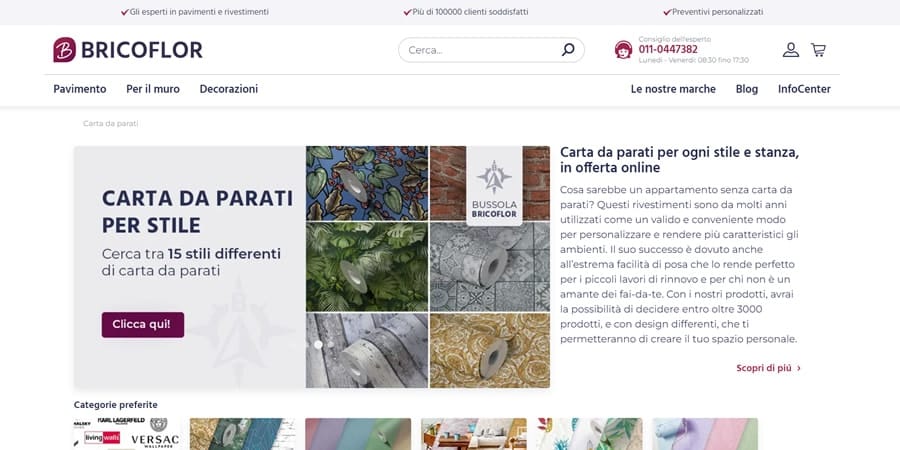Follow the Scopri di più link
This screenshot has width=900, height=450.
[768, 368]
